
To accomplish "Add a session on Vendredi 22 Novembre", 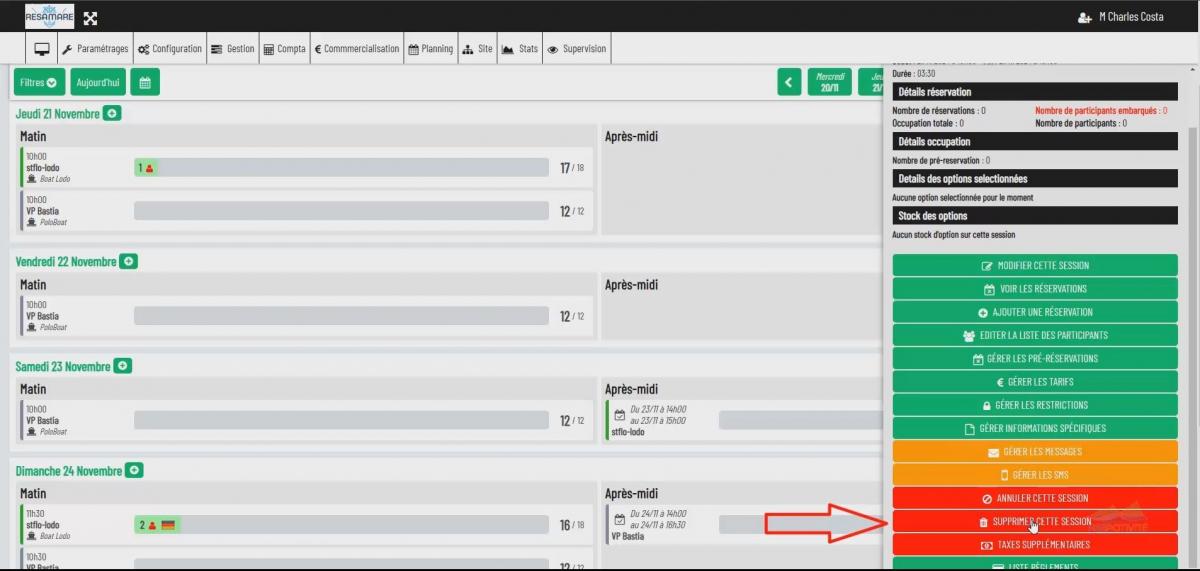I will pos(128,261).
